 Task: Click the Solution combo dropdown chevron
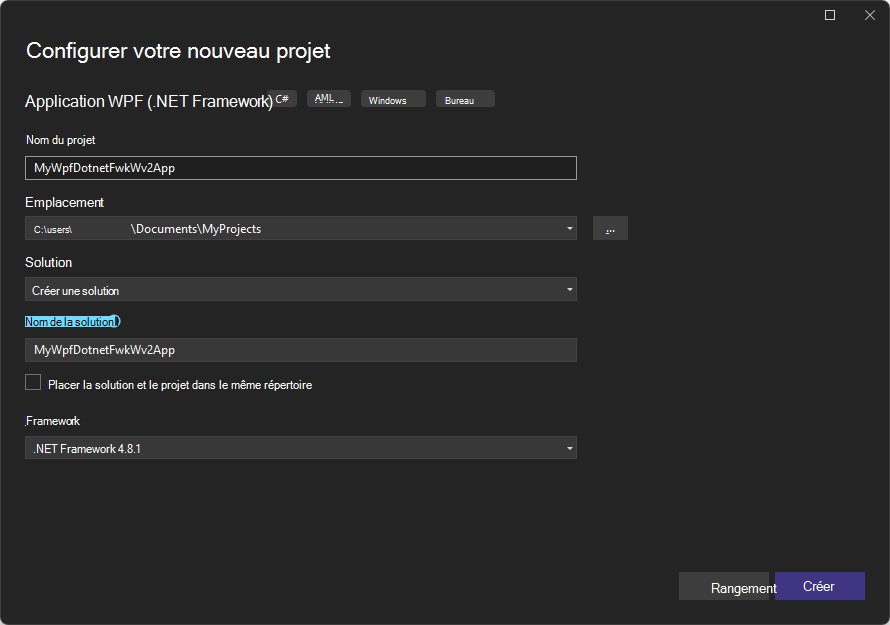pos(568,289)
